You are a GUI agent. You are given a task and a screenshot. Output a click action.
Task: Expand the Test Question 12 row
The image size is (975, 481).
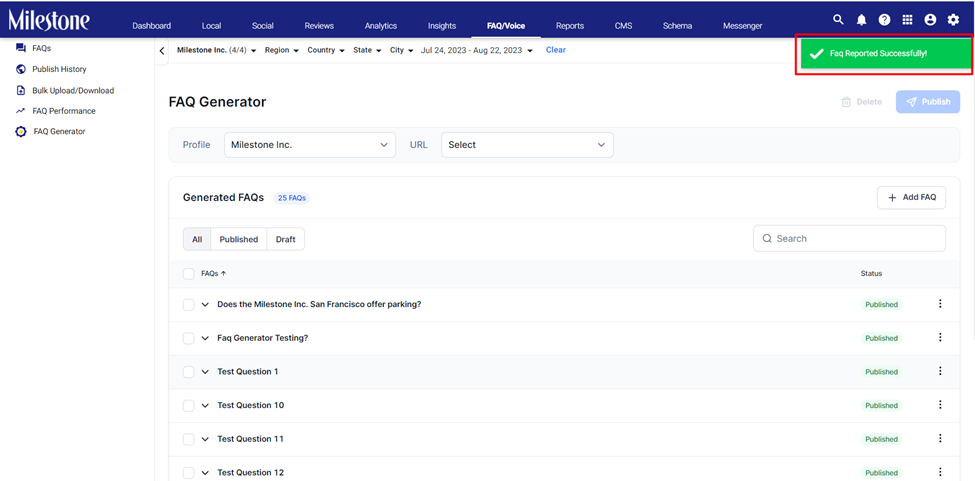coord(205,472)
